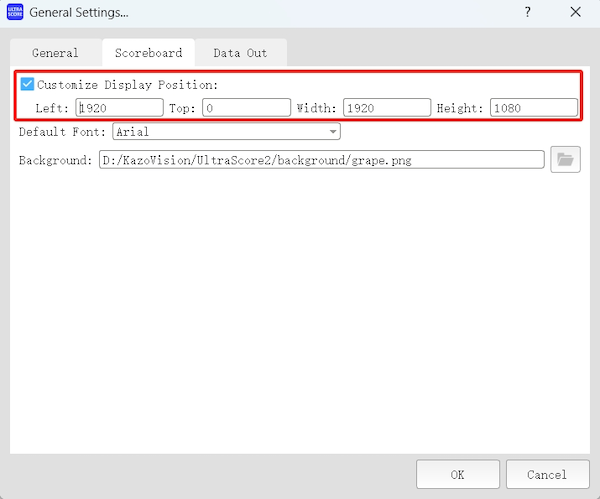Uncheck Customize Display Position checkbox
The image size is (600, 499).
coord(27,85)
